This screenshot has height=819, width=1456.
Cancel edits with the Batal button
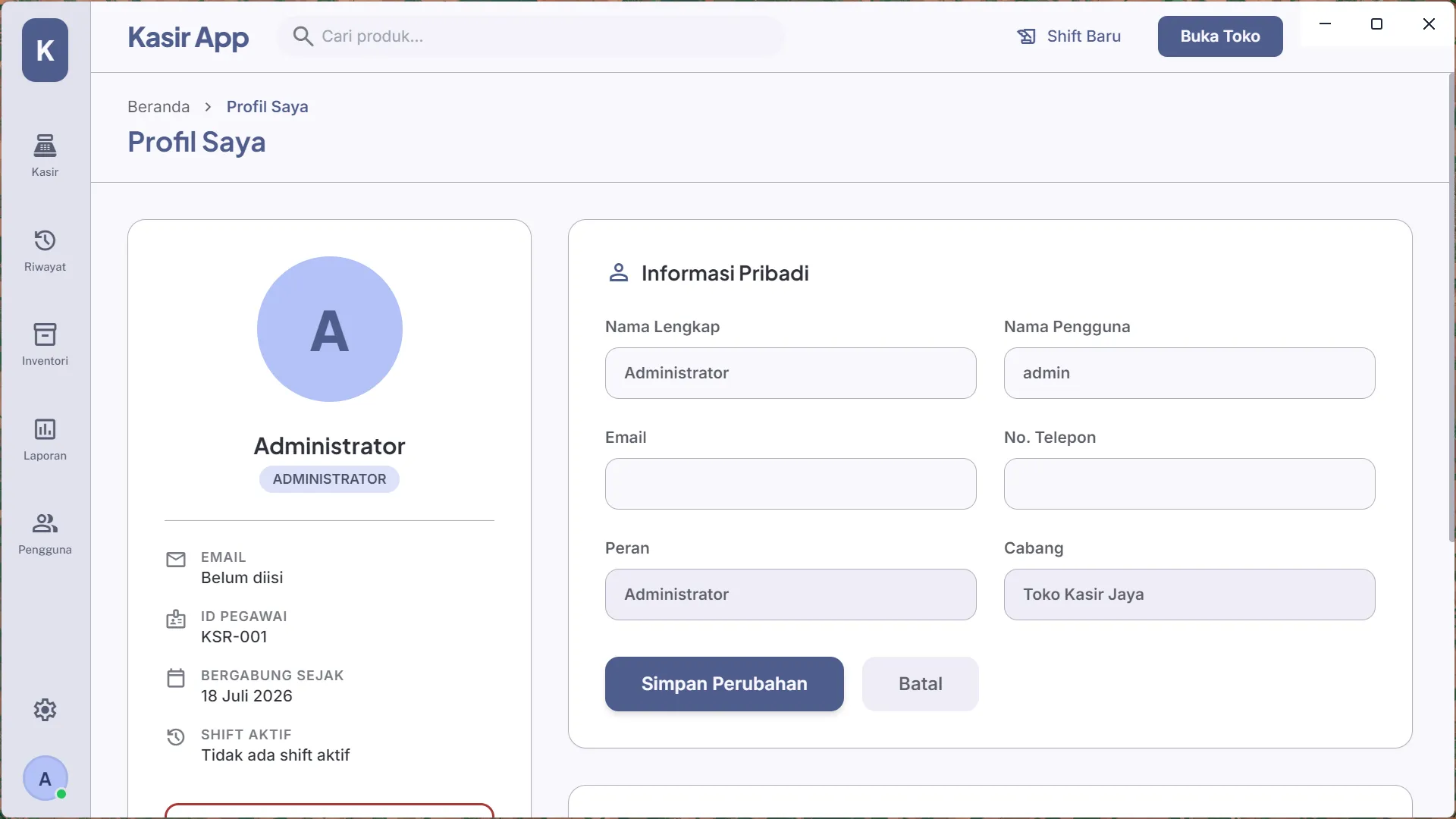(921, 684)
